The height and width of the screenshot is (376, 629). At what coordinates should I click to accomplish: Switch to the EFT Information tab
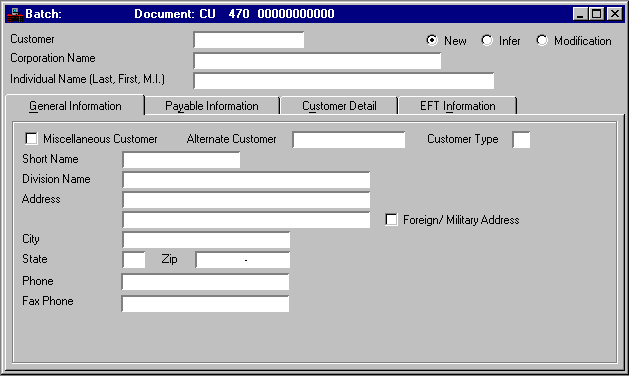point(457,106)
